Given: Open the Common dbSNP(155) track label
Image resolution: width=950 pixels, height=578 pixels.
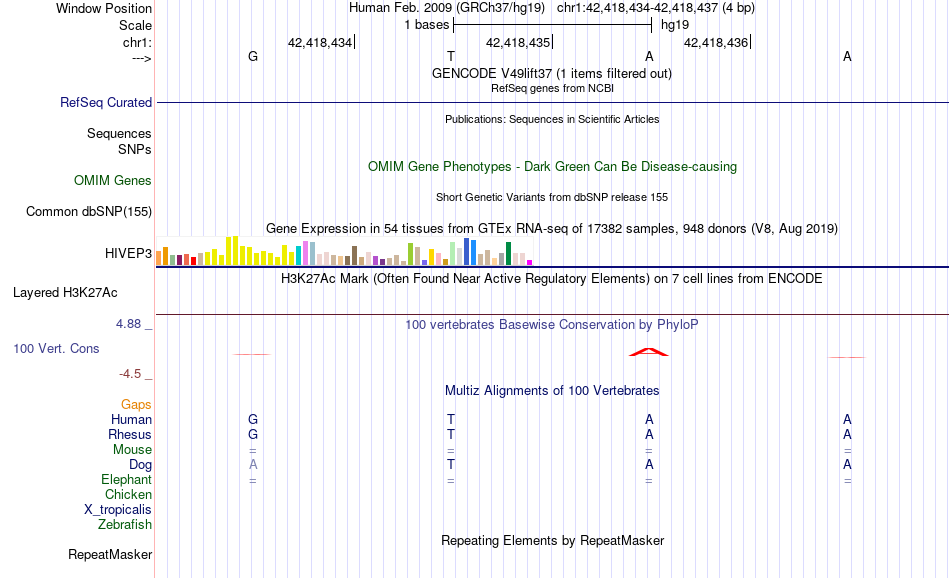Looking at the screenshot, I should (88, 211).
